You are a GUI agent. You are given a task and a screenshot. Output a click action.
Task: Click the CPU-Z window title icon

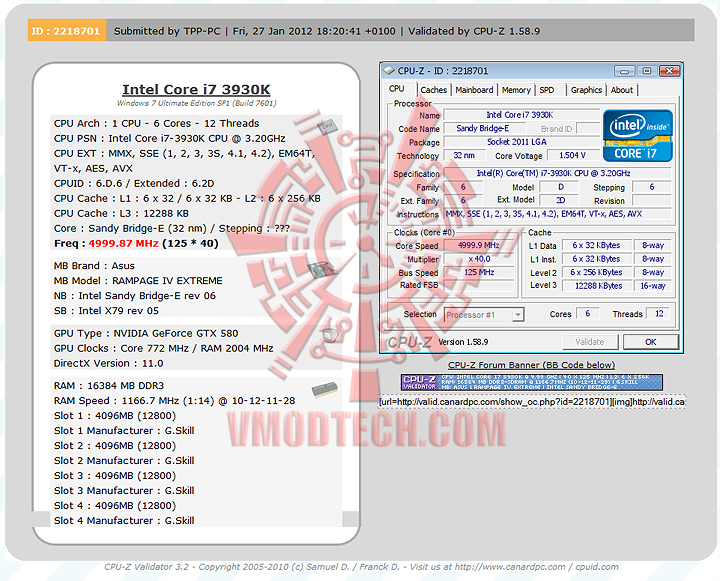pos(389,71)
